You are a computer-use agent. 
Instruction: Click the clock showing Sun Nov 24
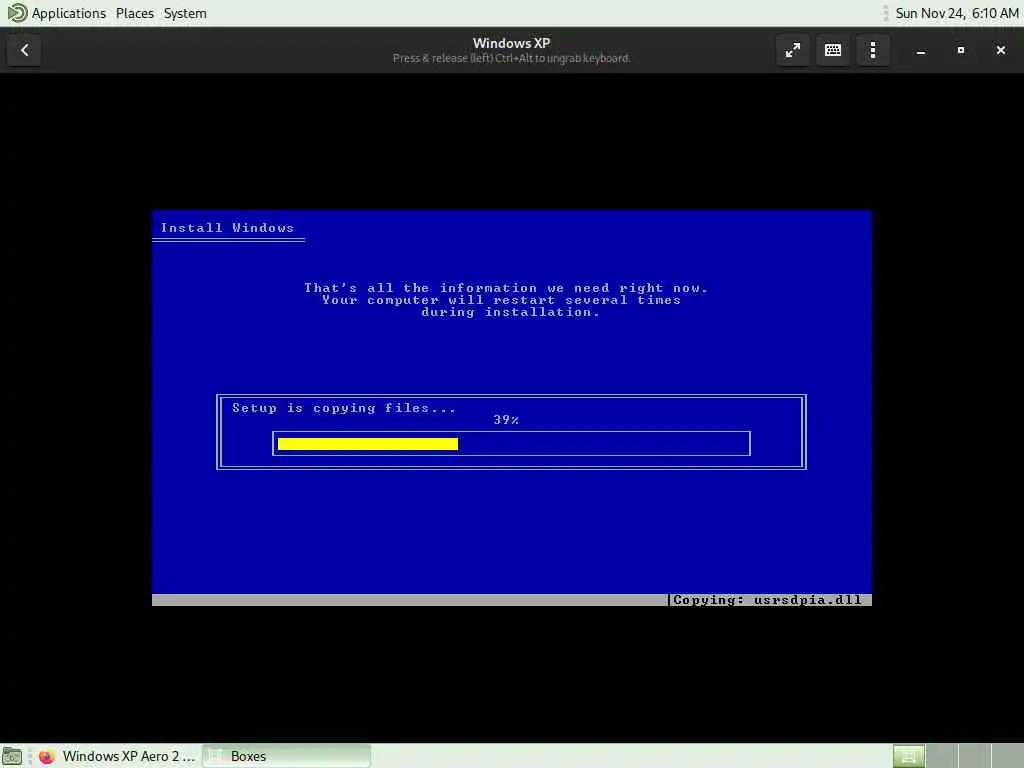point(957,13)
